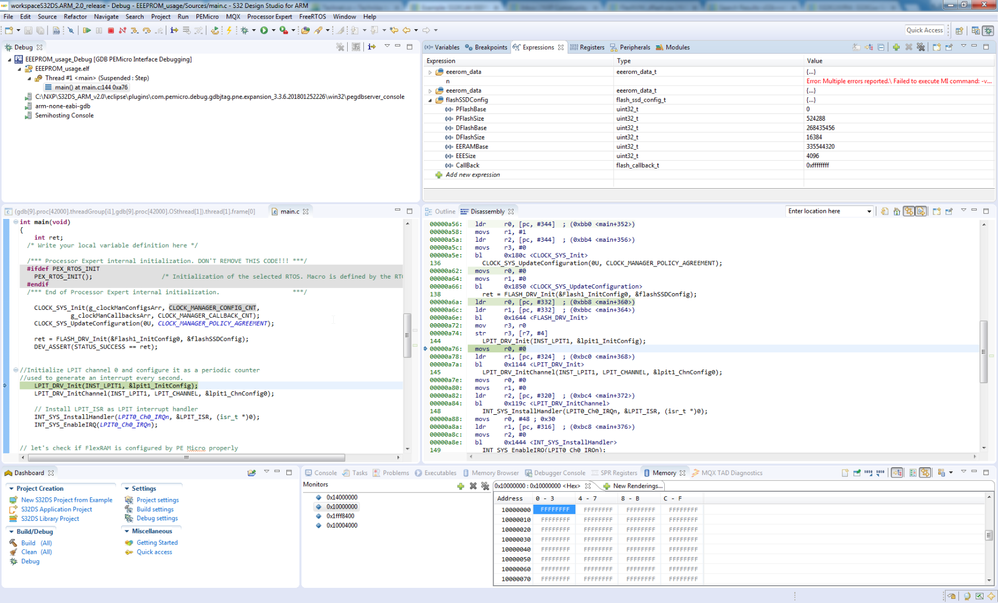Remove all expressions using double-X icon
Screen dimensions: 998x603
(921, 47)
